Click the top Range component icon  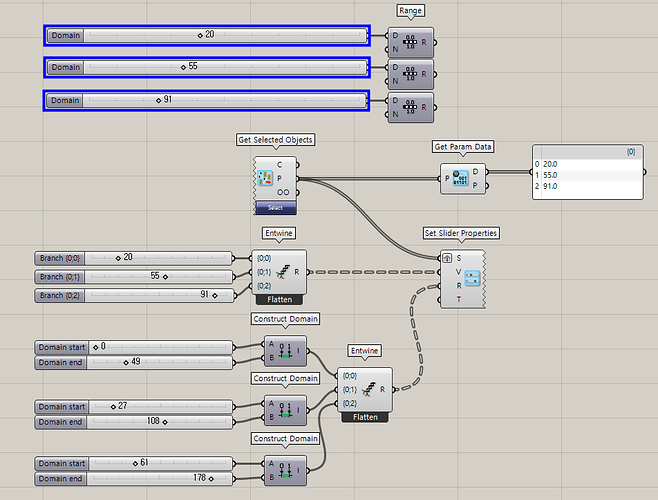(x=410, y=42)
